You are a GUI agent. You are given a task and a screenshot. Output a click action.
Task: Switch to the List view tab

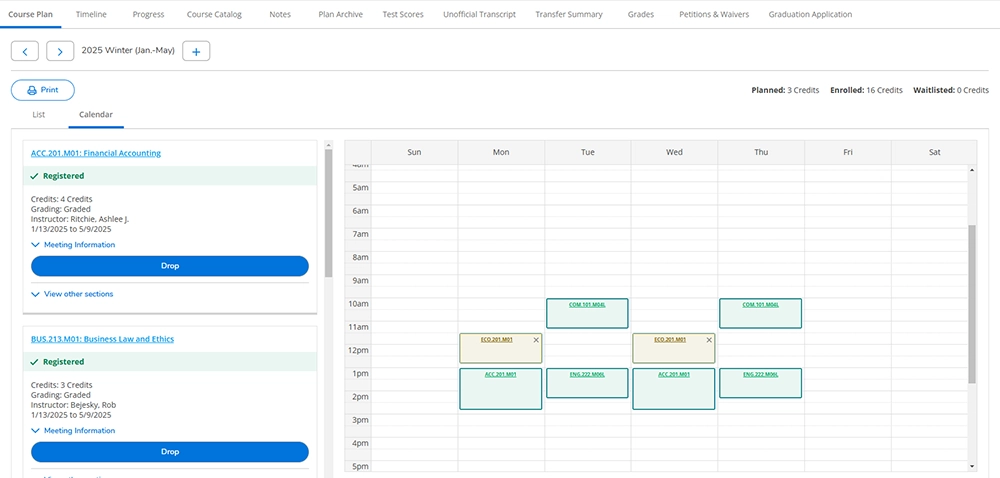point(39,115)
